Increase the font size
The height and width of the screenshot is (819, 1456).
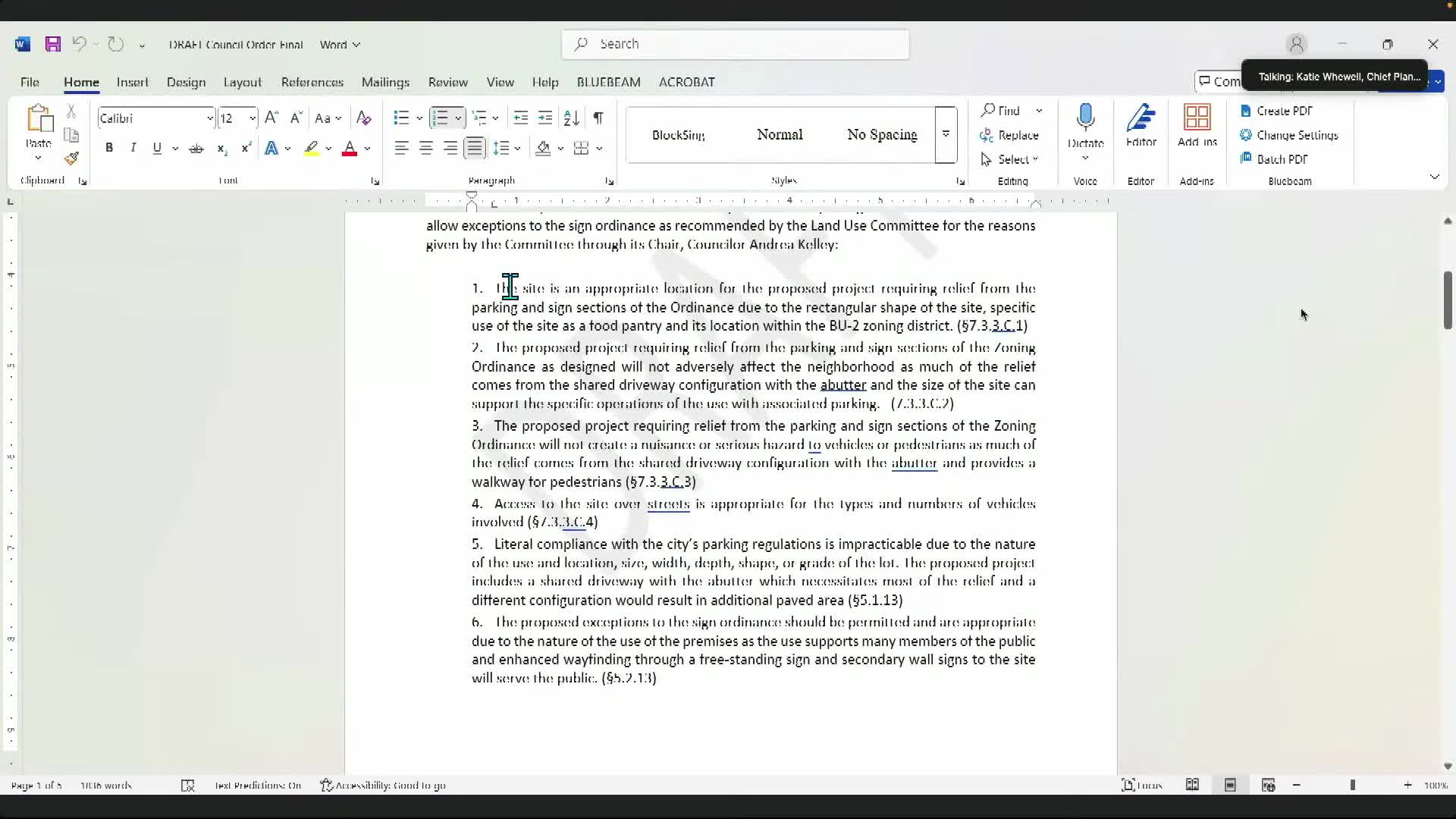pos(271,118)
